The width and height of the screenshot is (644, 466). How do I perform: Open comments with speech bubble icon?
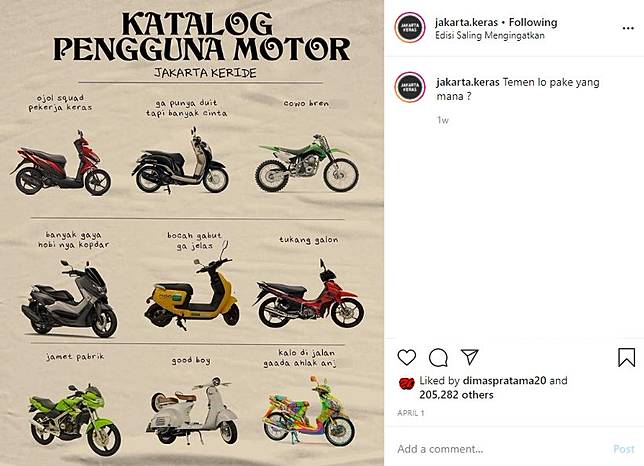(438, 357)
